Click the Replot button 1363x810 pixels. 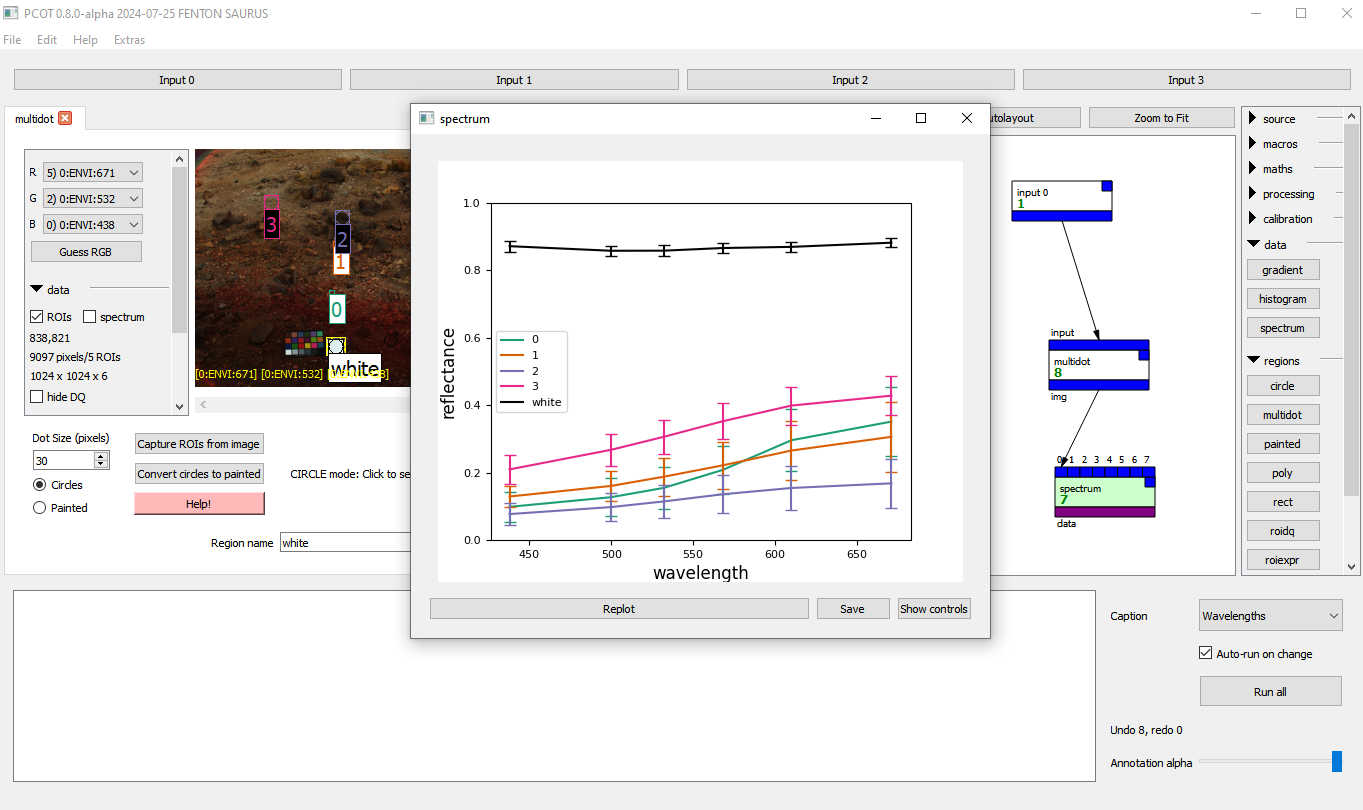pos(619,609)
